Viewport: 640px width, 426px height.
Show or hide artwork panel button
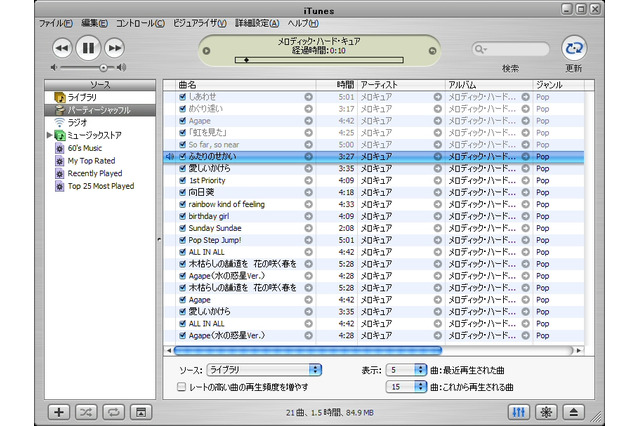pyautogui.click(x=141, y=412)
